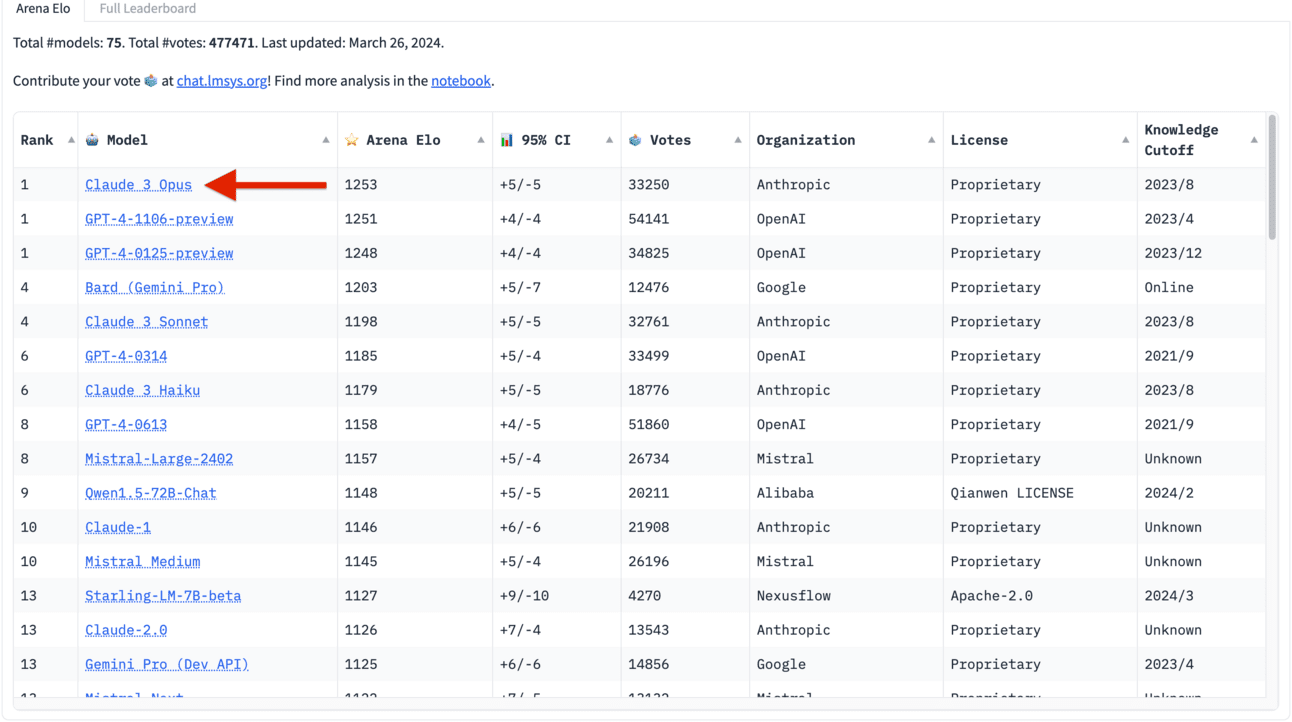Open the Claude 3 Opus model link

pyautogui.click(x=138, y=185)
